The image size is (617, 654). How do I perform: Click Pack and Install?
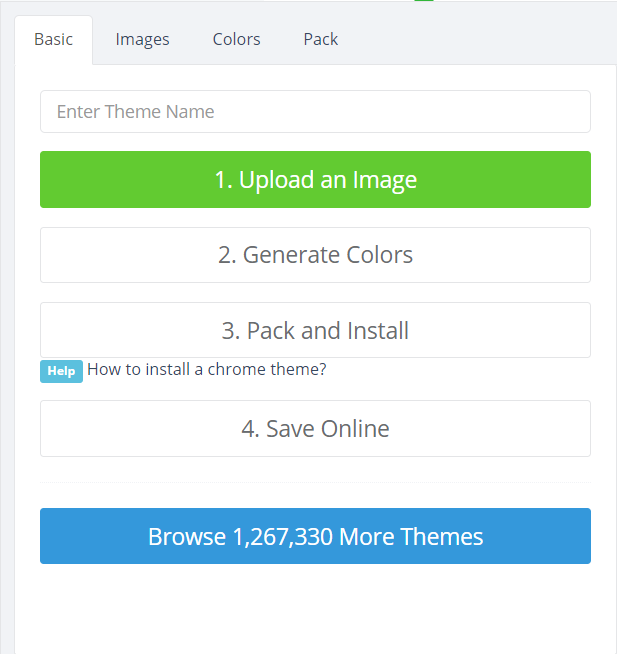coord(315,330)
